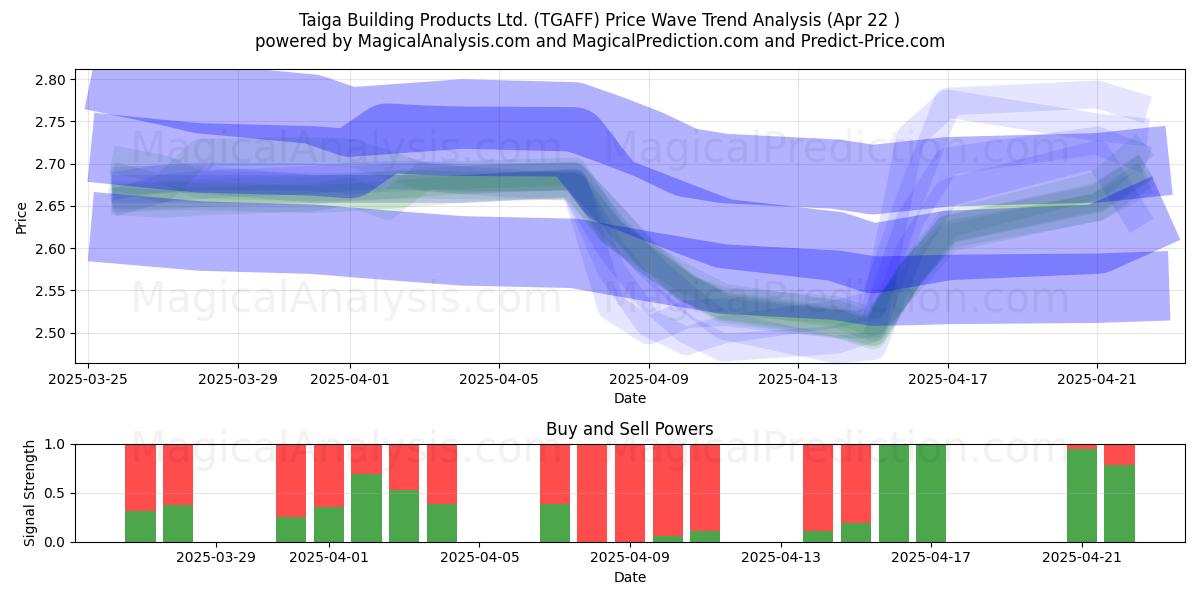Click 2025-04-17 tick under Buy and Sell chart
Screen dimensions: 1200x600
coord(932,558)
